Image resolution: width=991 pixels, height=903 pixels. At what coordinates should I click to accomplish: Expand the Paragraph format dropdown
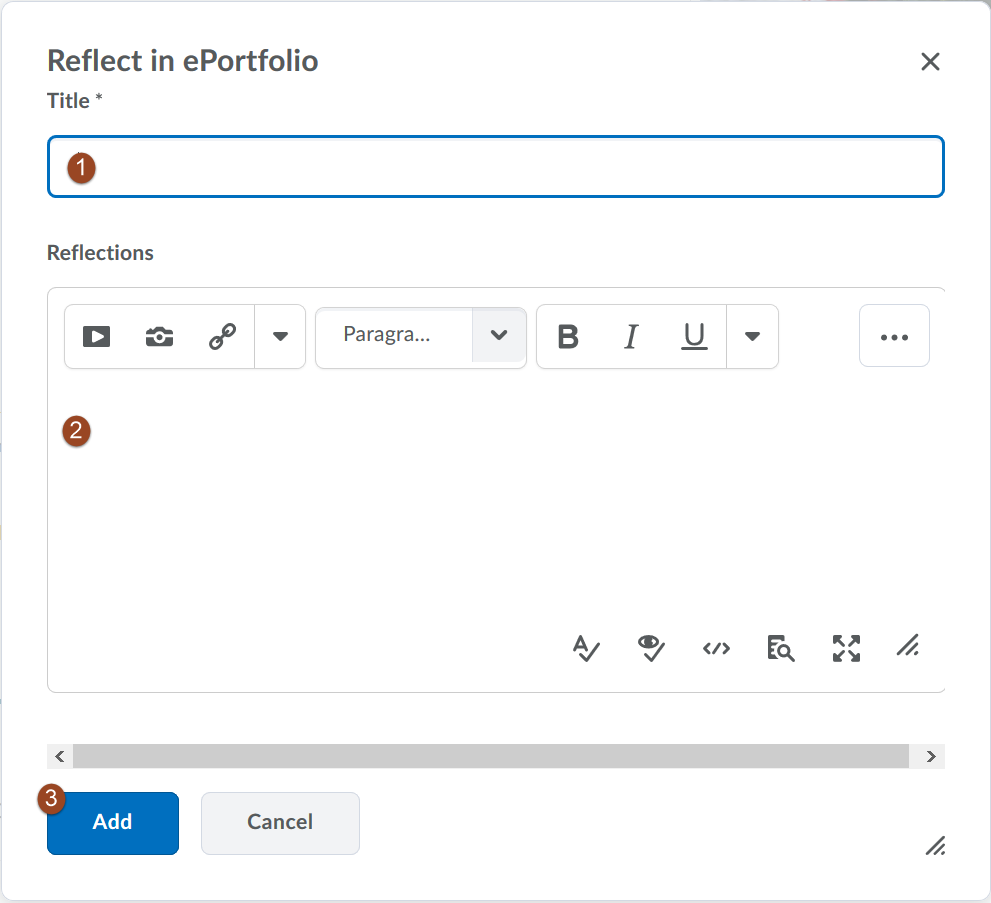point(499,335)
